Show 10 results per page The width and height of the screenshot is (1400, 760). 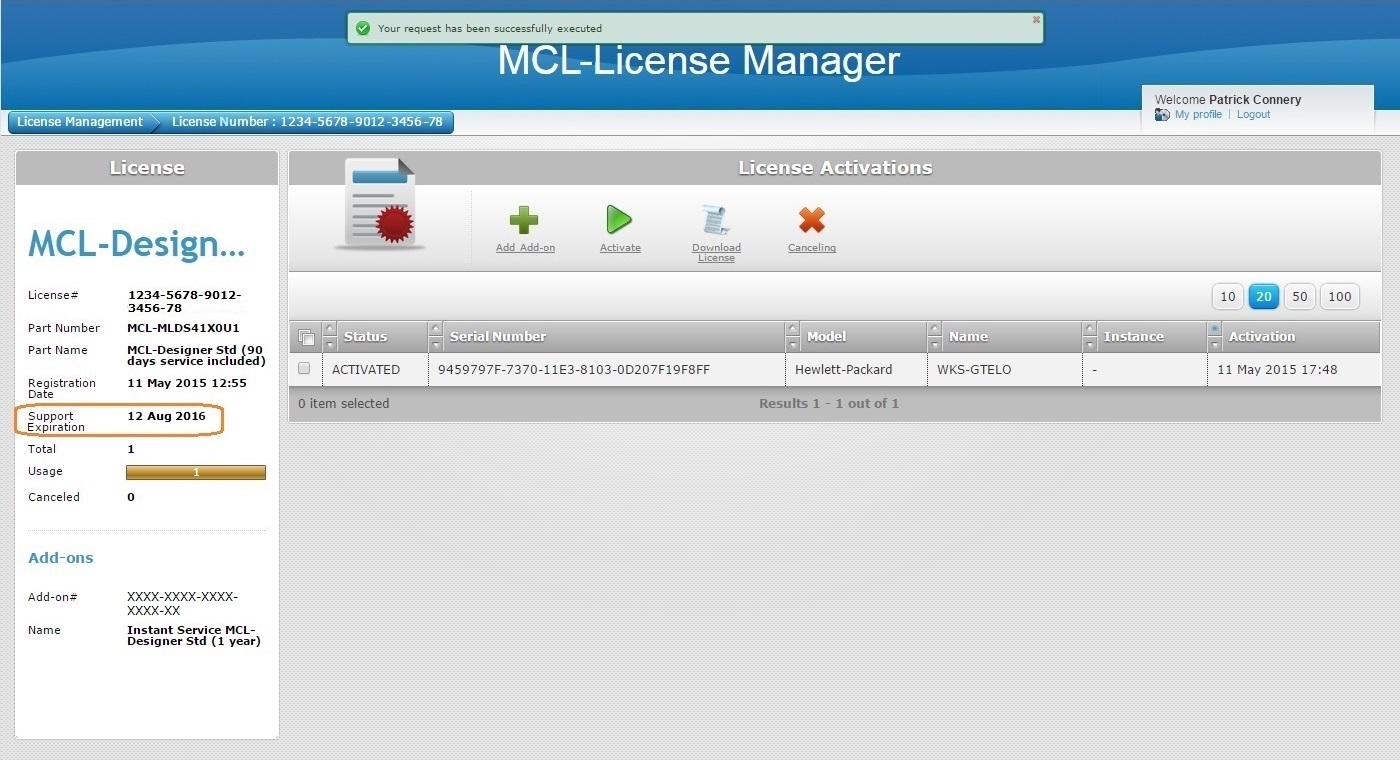(x=1227, y=297)
